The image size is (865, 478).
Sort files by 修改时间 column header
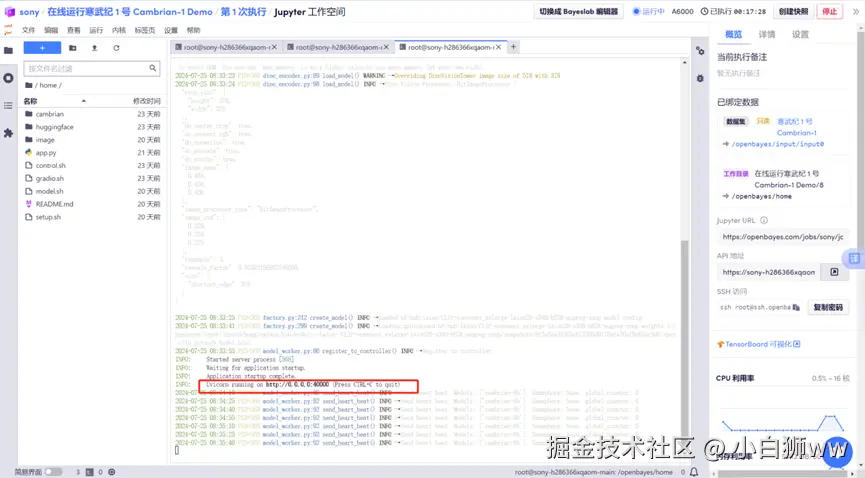pyautogui.click(x=146, y=101)
